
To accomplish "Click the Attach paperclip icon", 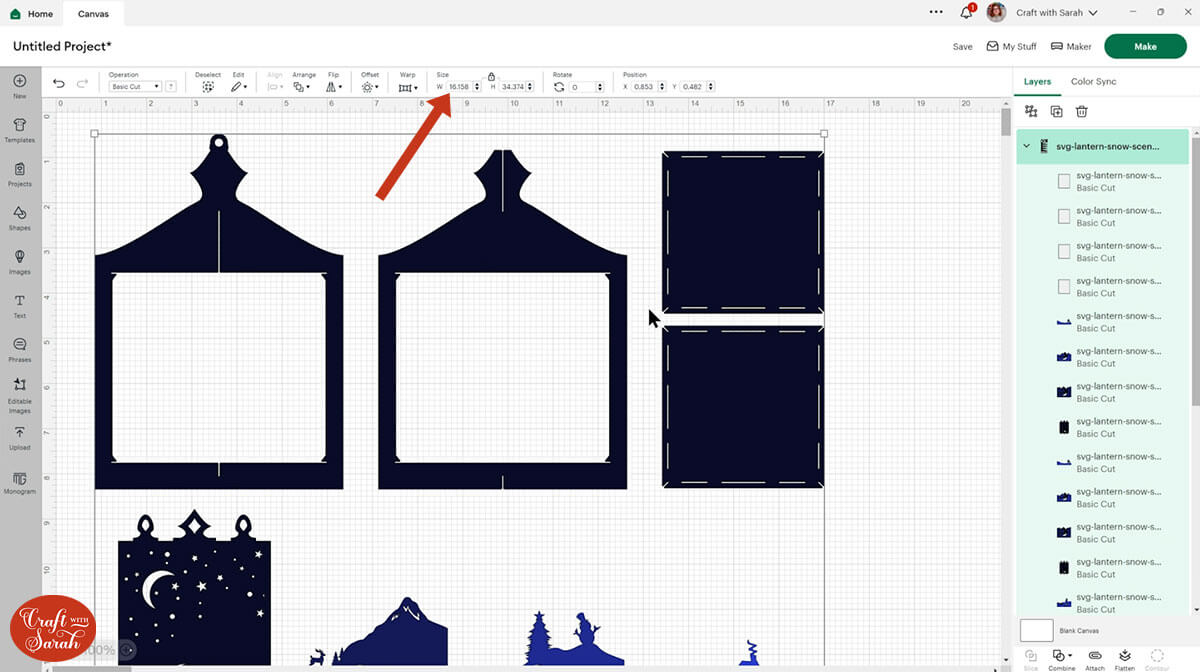I will tap(1095, 656).
